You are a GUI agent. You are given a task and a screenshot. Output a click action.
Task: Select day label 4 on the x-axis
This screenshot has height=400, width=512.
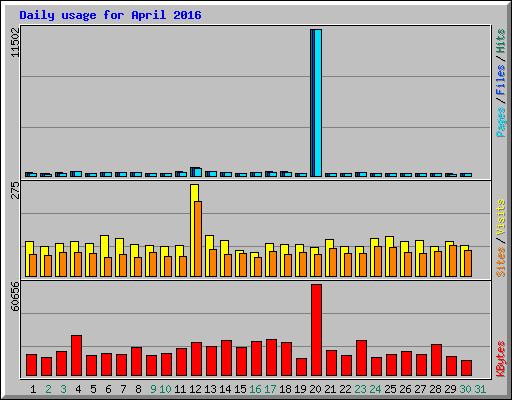click(78, 389)
